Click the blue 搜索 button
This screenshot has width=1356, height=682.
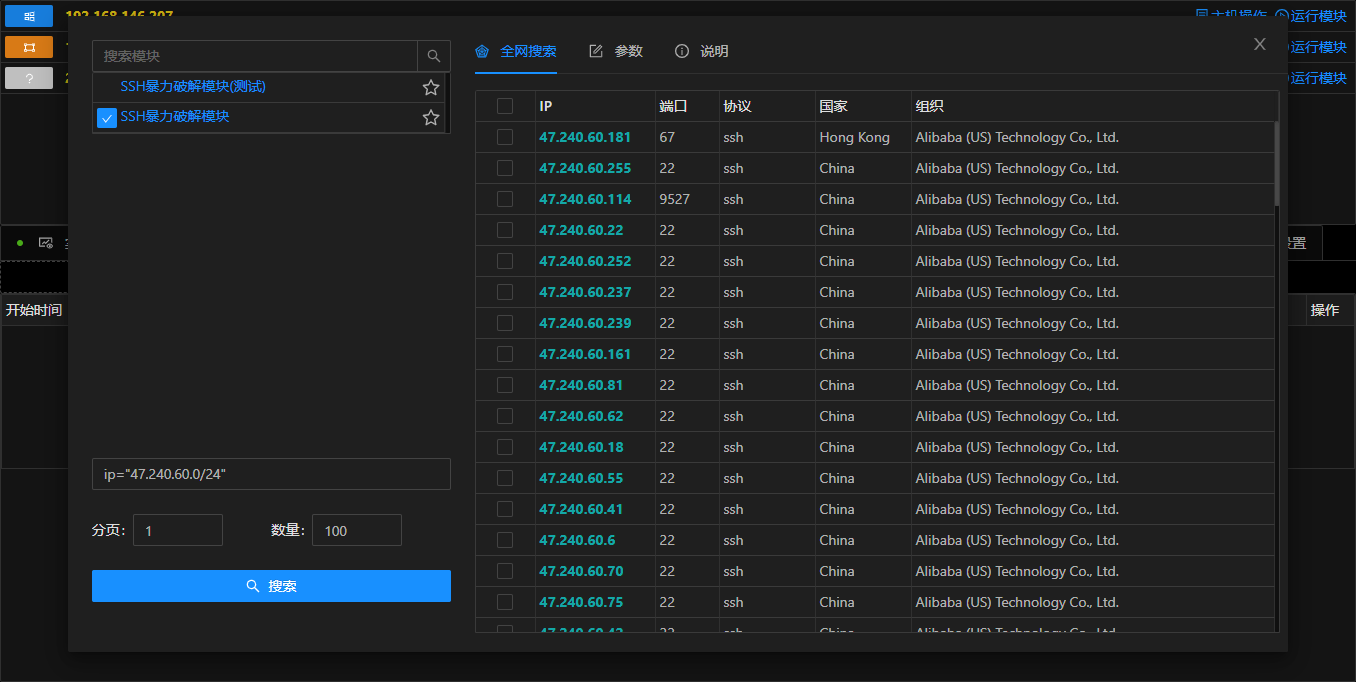click(271, 586)
